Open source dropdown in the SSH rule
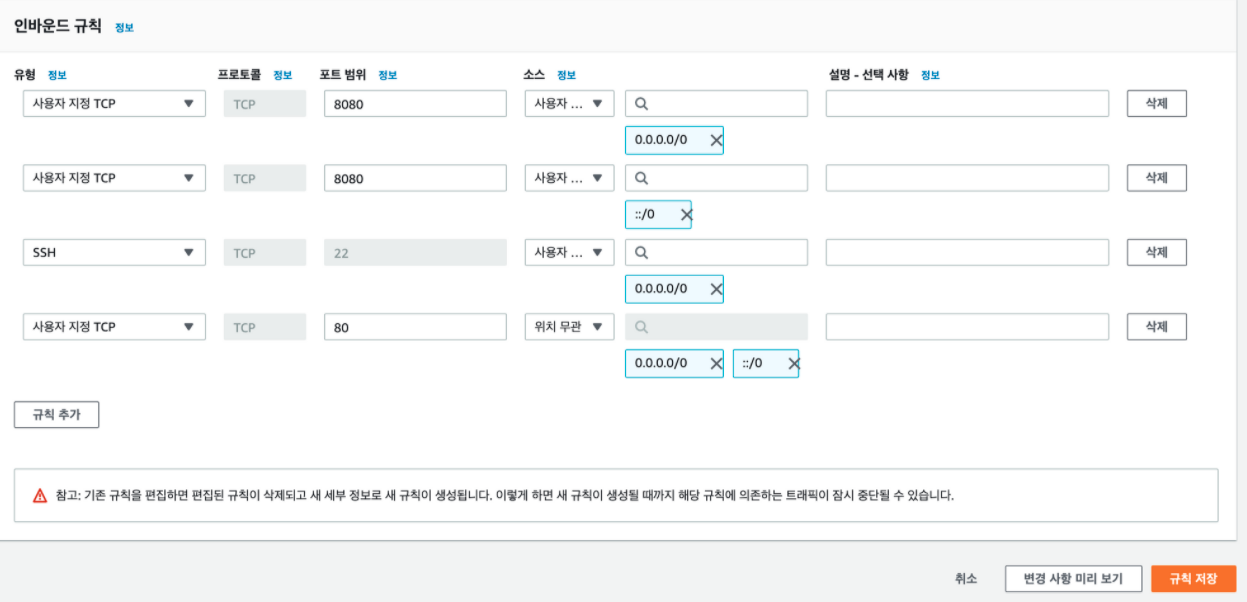1247x602 pixels. click(569, 253)
